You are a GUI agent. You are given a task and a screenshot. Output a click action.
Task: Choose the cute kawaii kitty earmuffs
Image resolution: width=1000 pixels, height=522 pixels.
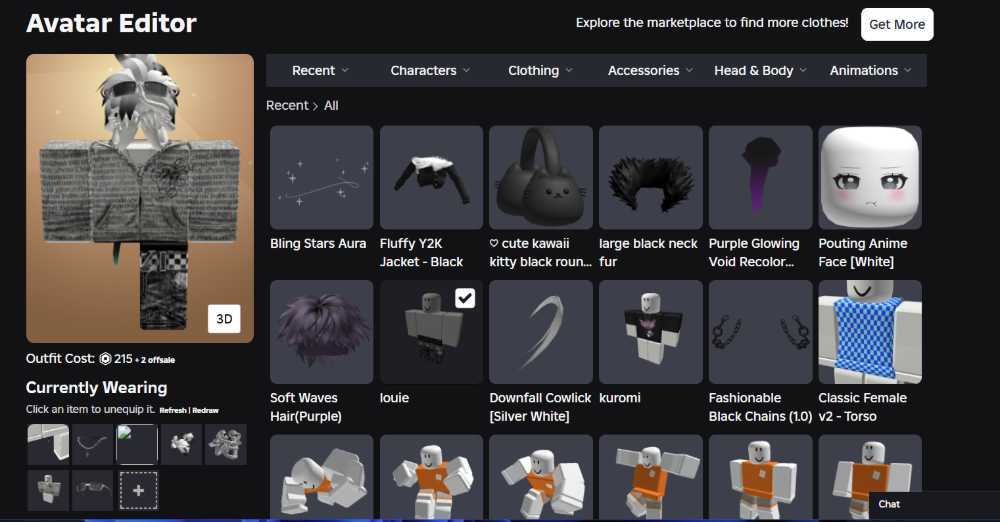[x=541, y=177]
